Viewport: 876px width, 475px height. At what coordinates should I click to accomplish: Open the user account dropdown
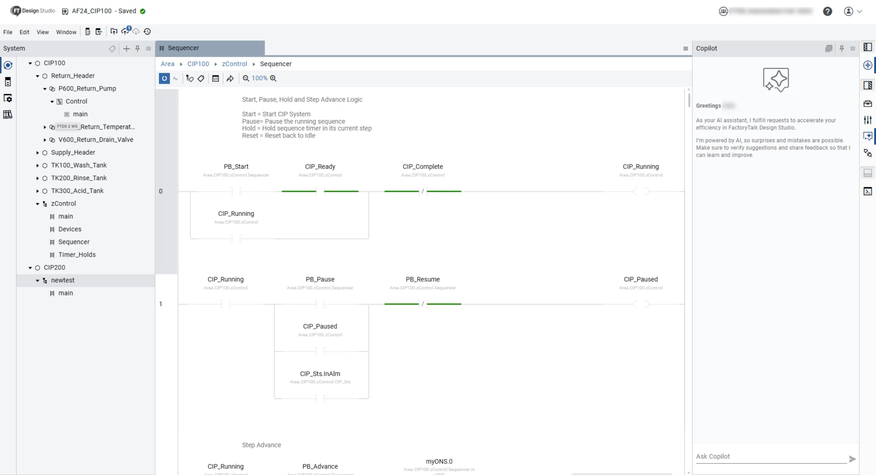click(852, 11)
